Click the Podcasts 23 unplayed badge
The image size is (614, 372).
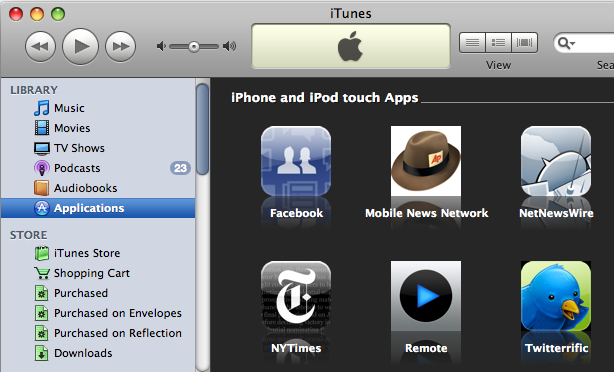(x=180, y=168)
